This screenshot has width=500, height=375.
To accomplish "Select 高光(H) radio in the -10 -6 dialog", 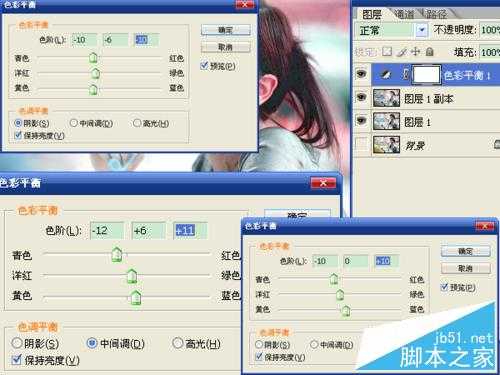I will 137,123.
